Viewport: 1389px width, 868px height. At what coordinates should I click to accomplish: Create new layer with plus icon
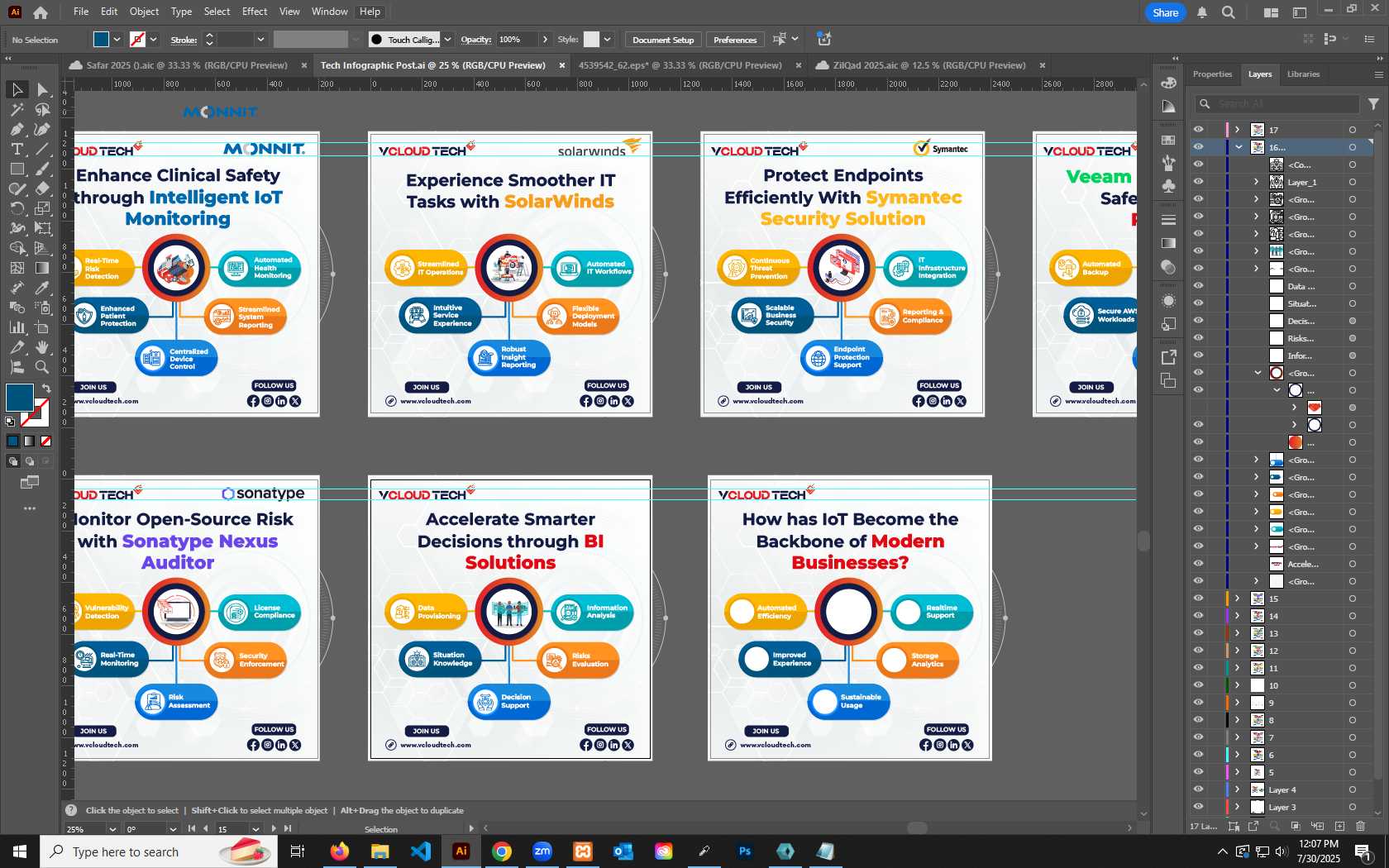tap(1339, 826)
